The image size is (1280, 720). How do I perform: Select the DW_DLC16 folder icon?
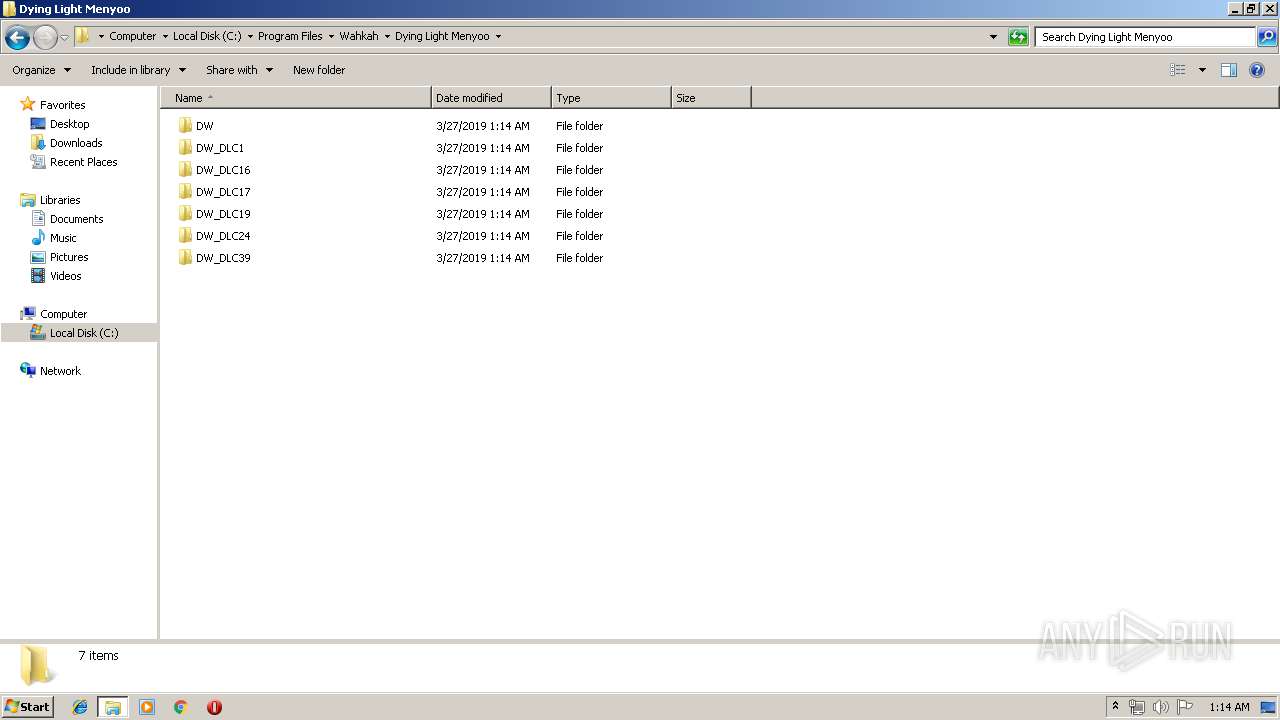tap(185, 170)
